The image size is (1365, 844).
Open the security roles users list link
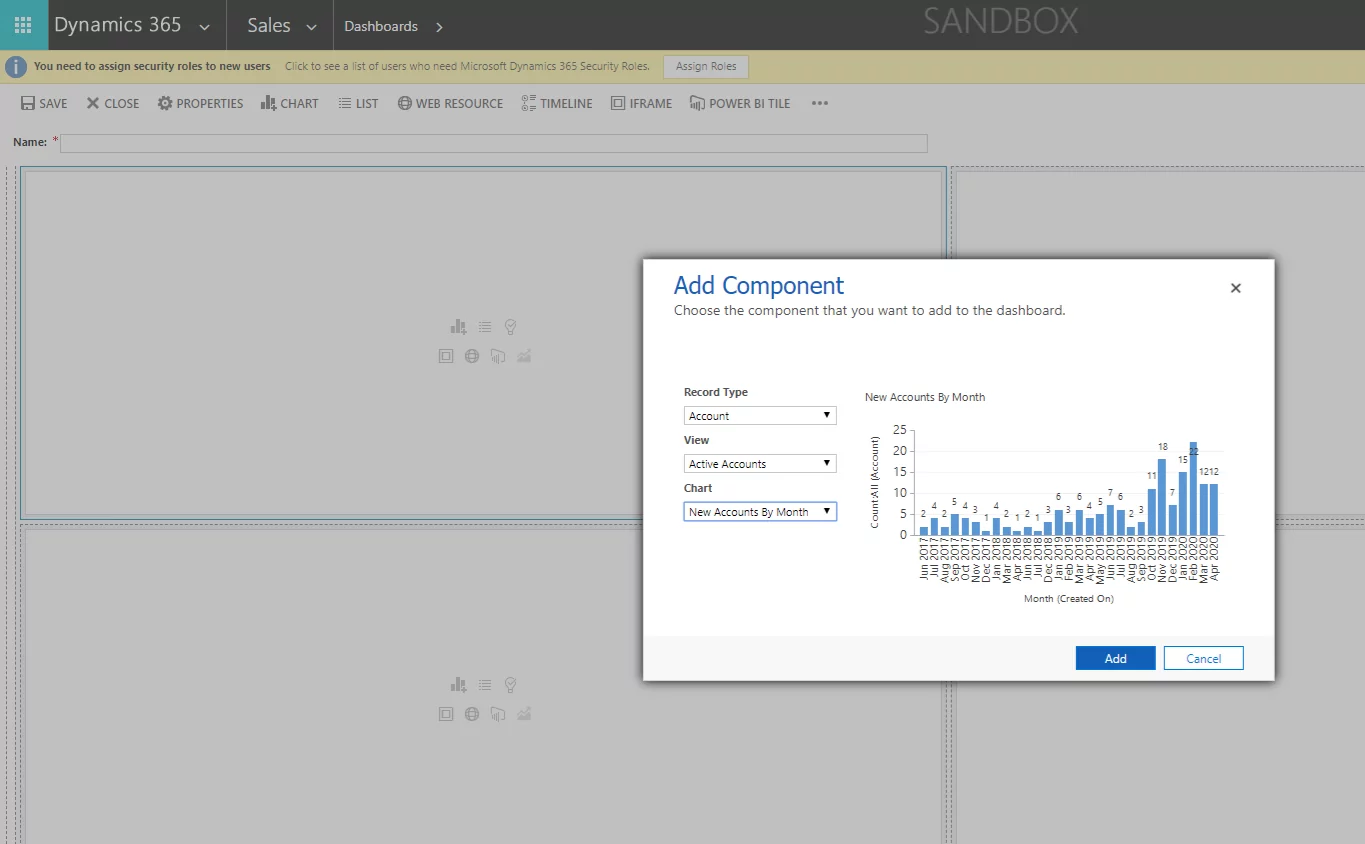pyautogui.click(x=467, y=67)
